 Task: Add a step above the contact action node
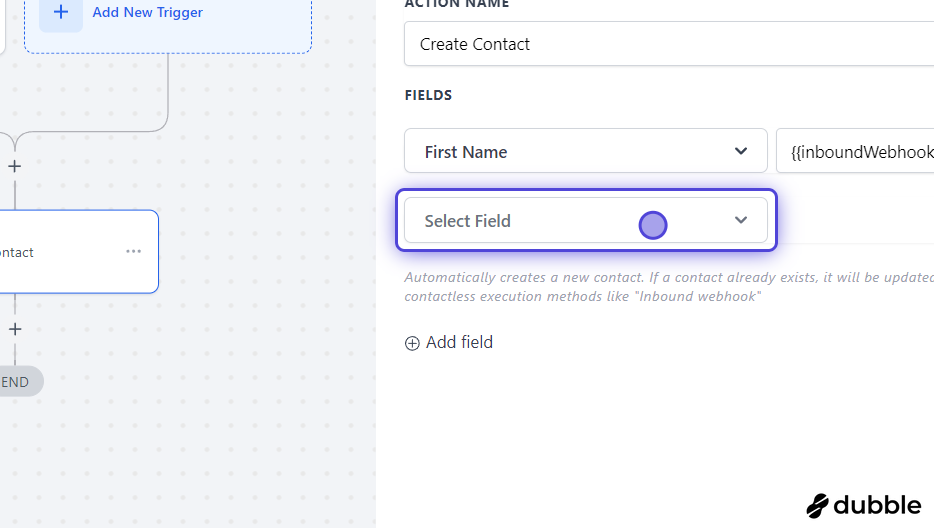pyautogui.click(x=15, y=166)
